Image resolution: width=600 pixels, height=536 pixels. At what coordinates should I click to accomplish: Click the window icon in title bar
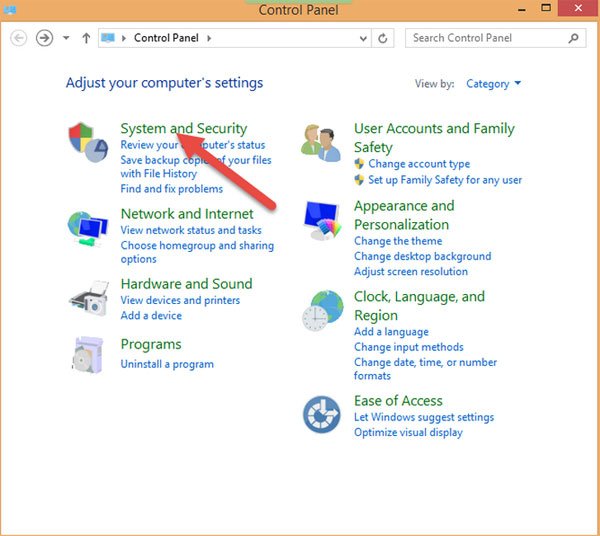[9, 9]
